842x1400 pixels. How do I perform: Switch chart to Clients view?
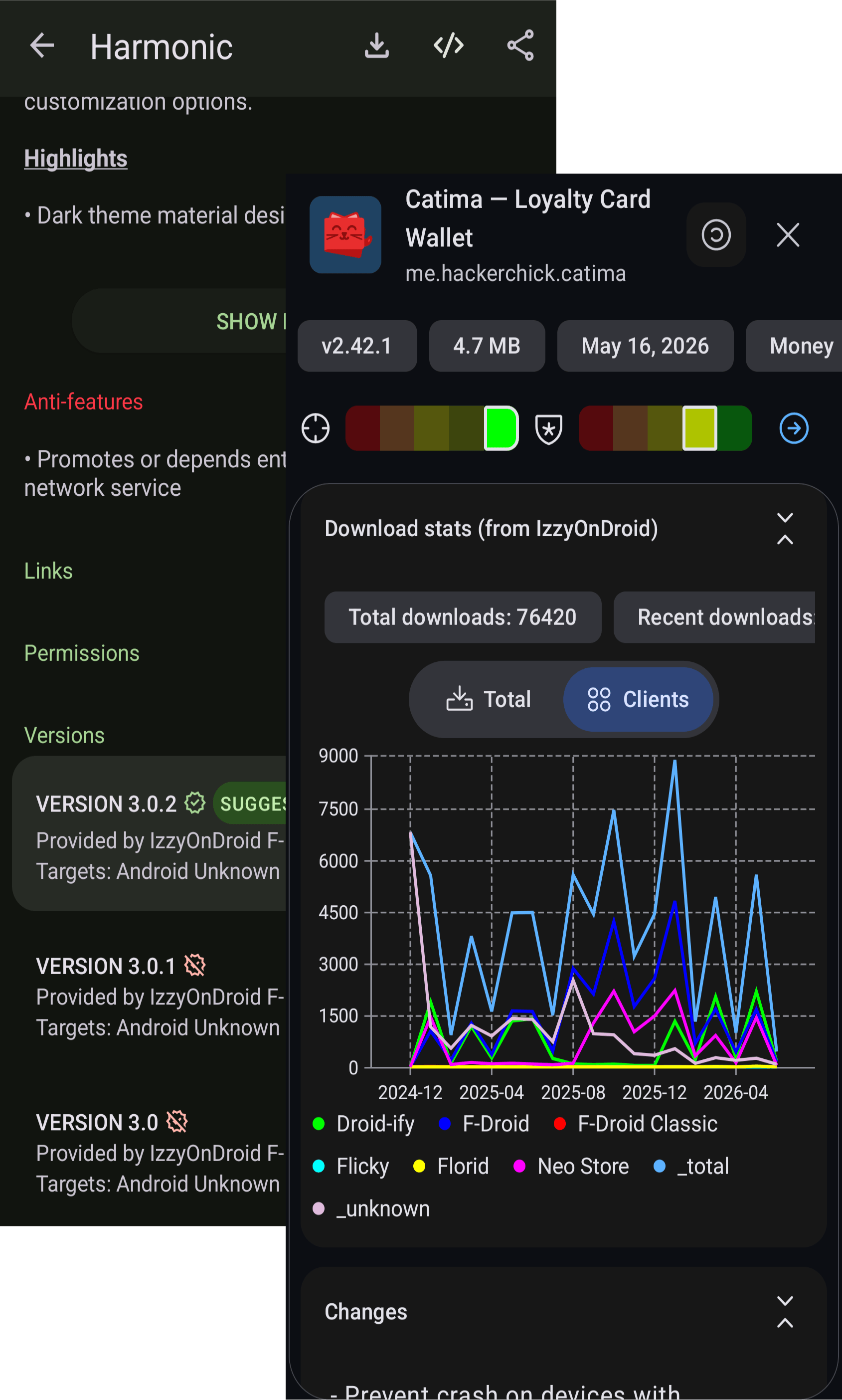click(638, 699)
